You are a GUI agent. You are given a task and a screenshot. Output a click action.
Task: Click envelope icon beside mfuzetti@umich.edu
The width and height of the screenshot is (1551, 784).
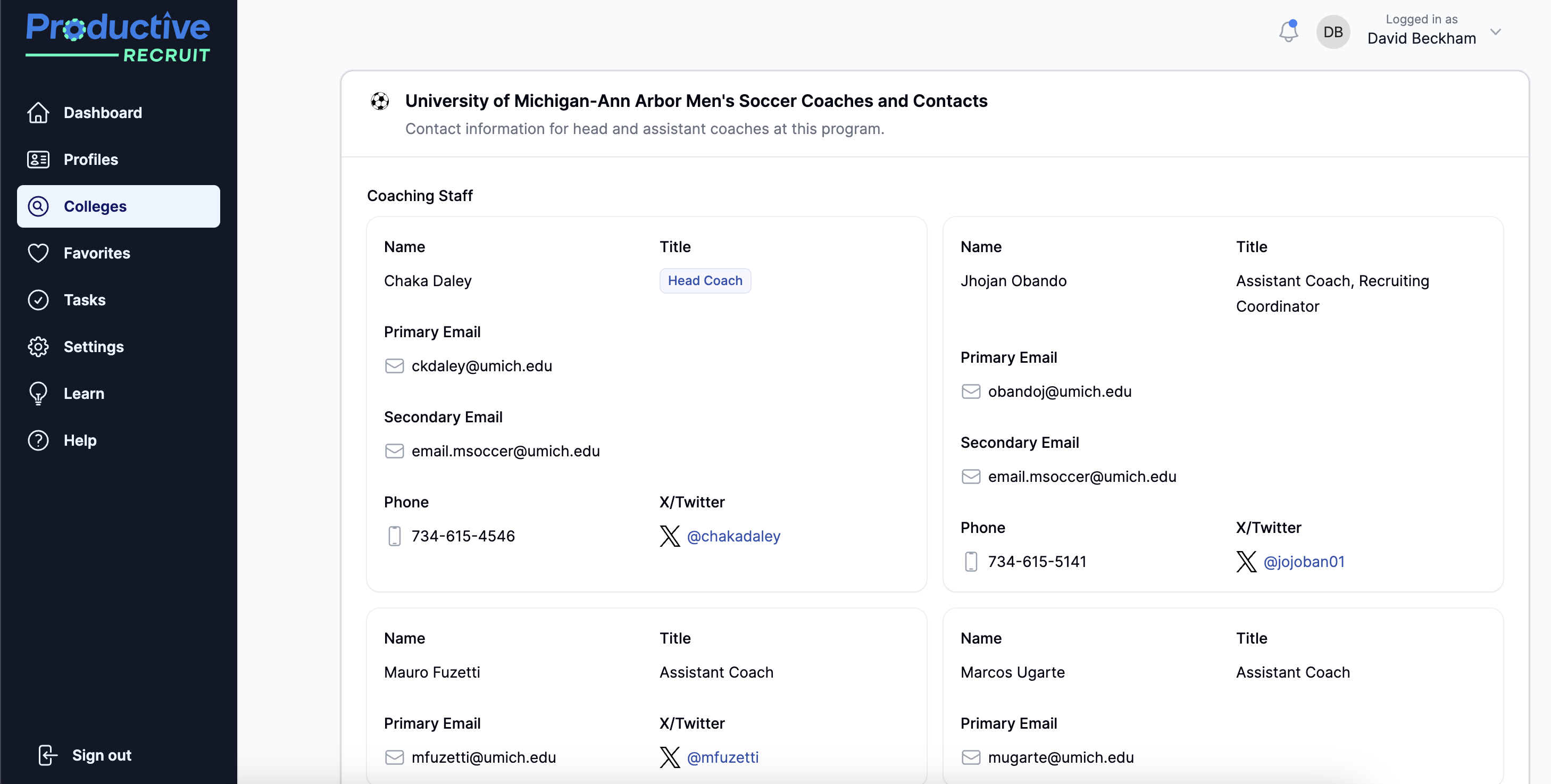point(394,757)
